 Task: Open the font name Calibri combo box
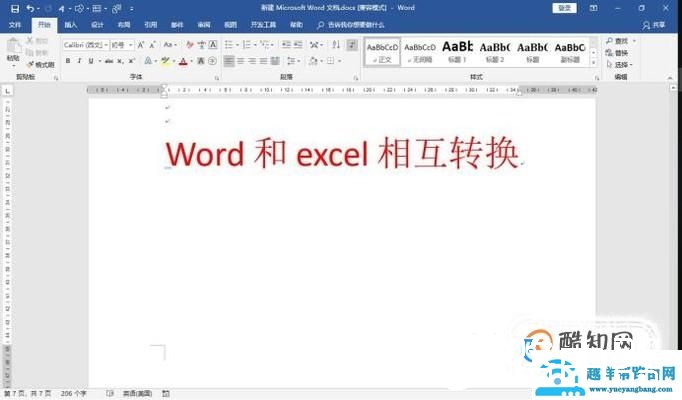(85, 45)
